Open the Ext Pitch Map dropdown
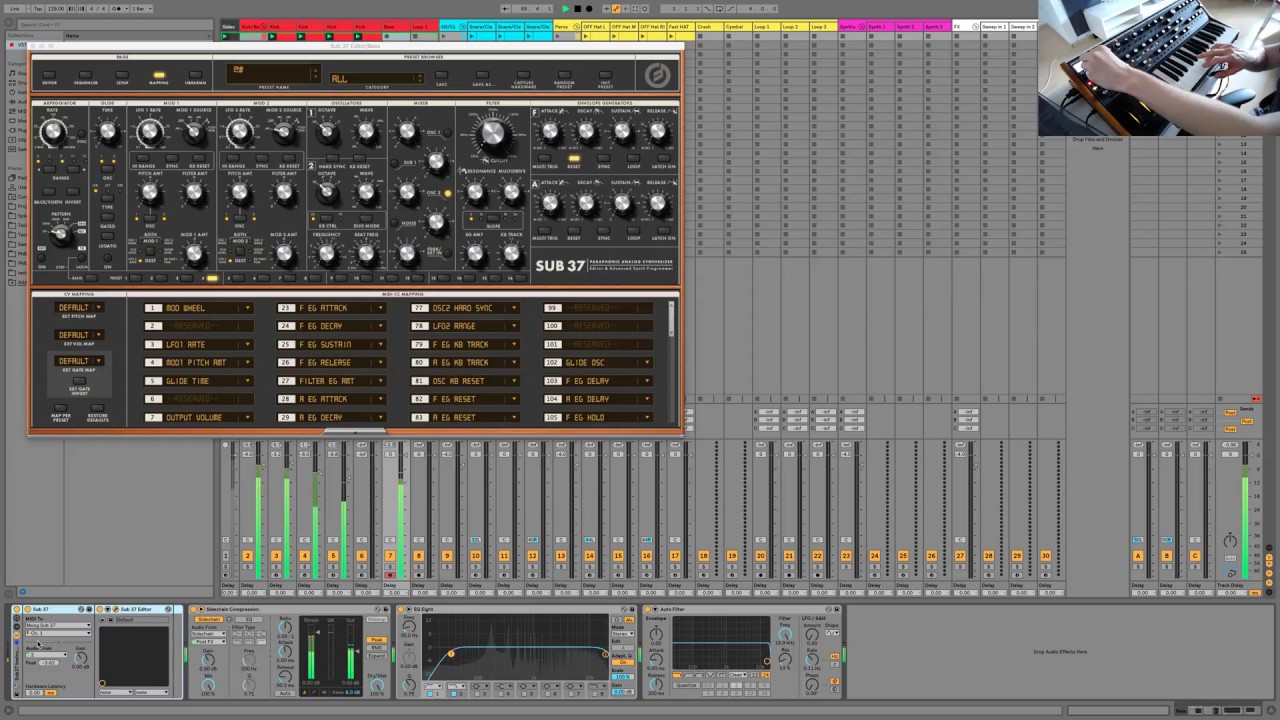Image resolution: width=1280 pixels, height=720 pixels. coord(79,308)
